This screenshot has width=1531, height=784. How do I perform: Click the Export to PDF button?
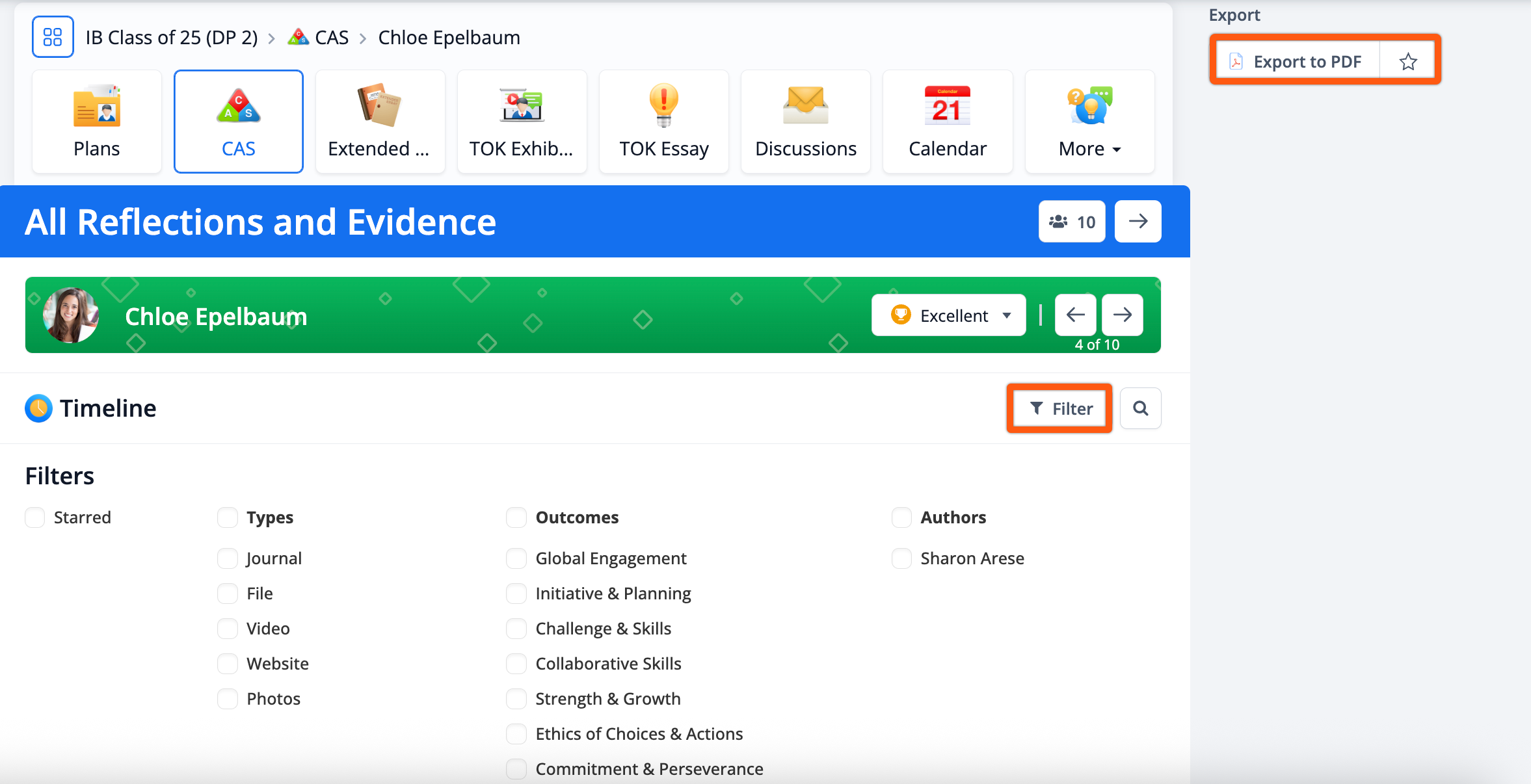point(1297,62)
